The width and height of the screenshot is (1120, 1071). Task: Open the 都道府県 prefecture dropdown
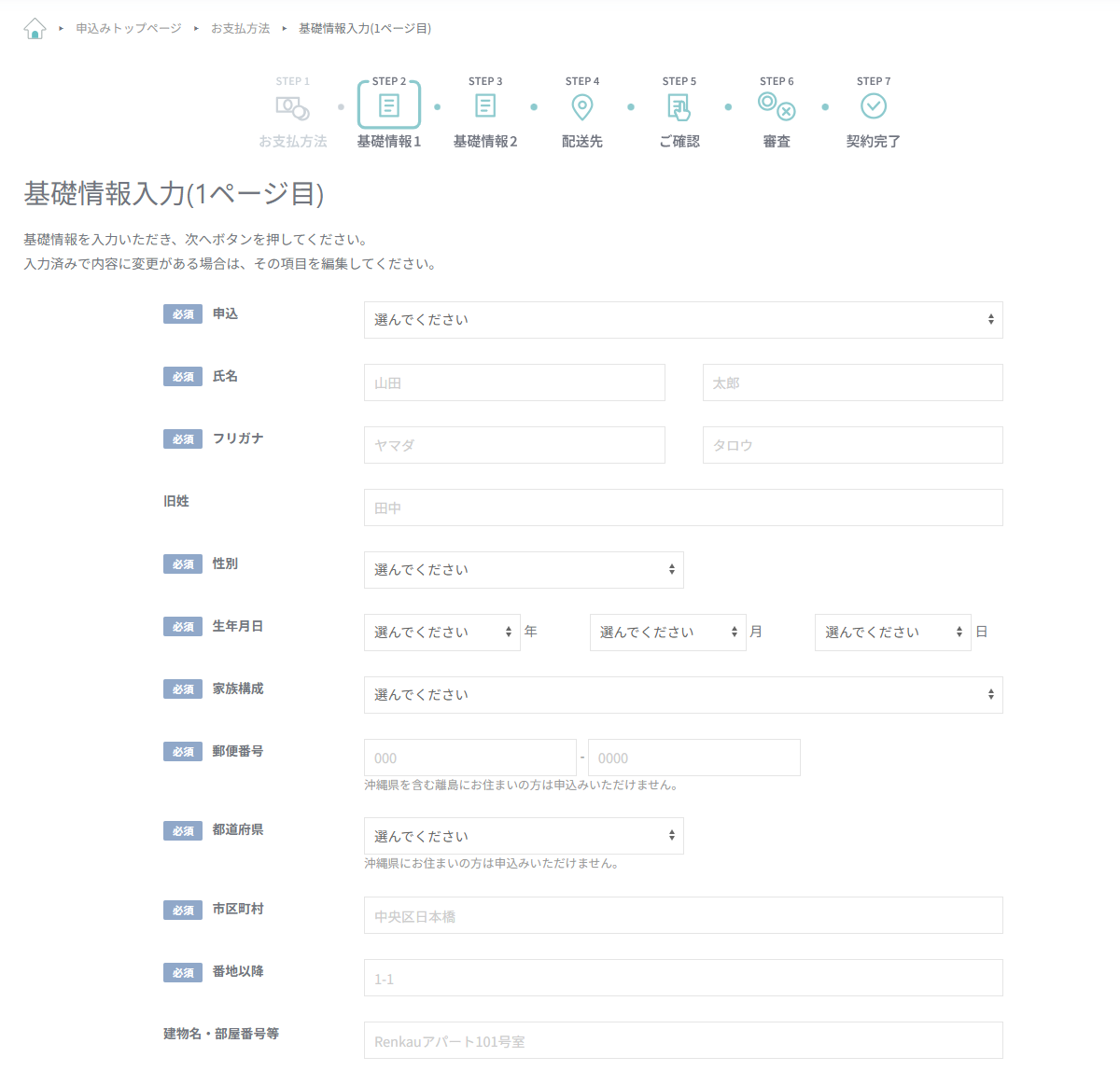click(524, 836)
